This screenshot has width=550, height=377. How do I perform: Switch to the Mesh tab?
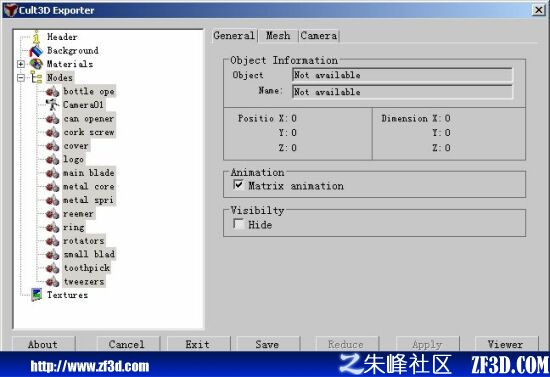[278, 36]
